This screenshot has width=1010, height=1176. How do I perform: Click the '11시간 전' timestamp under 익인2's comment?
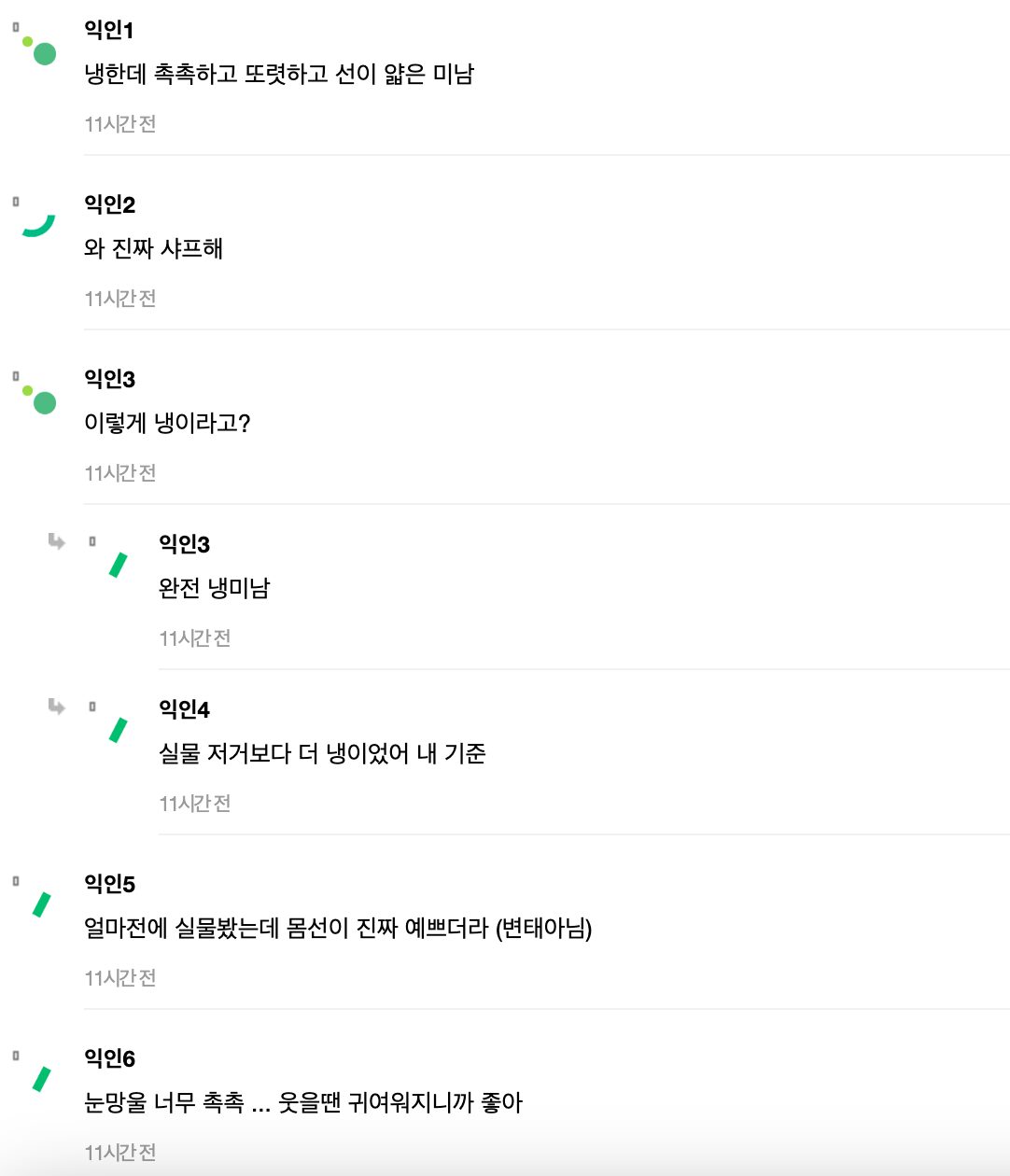pyautogui.click(x=120, y=299)
